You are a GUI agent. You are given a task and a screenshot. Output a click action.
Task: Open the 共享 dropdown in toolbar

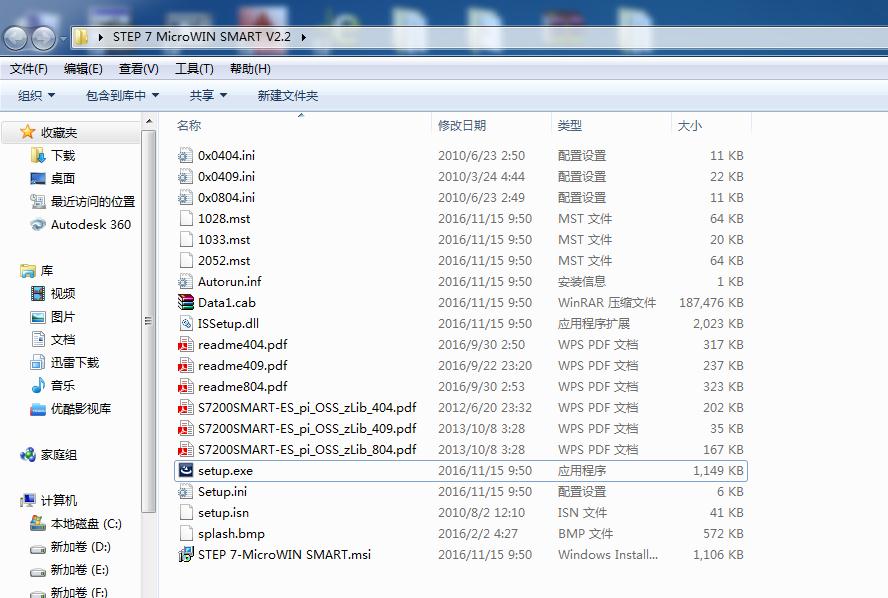(x=208, y=95)
